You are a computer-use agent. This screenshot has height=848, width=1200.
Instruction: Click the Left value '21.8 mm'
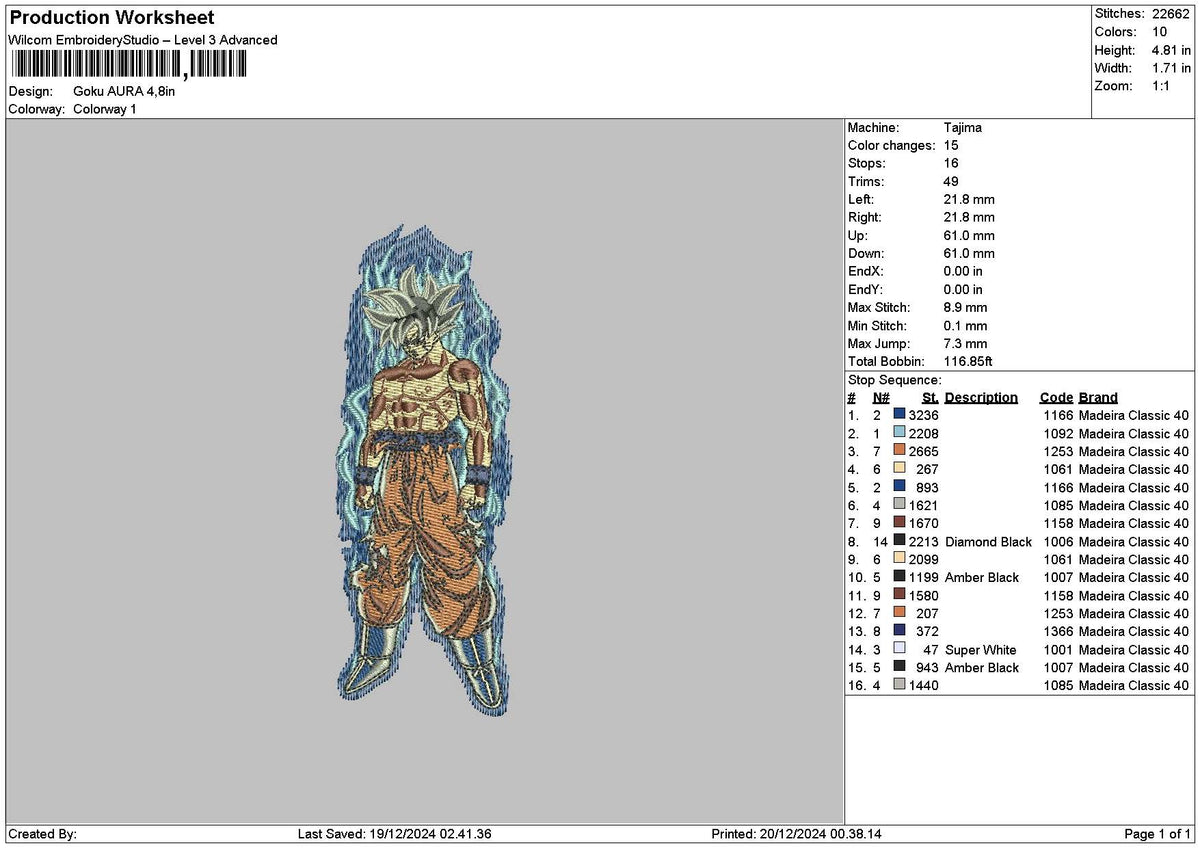[x=969, y=200]
